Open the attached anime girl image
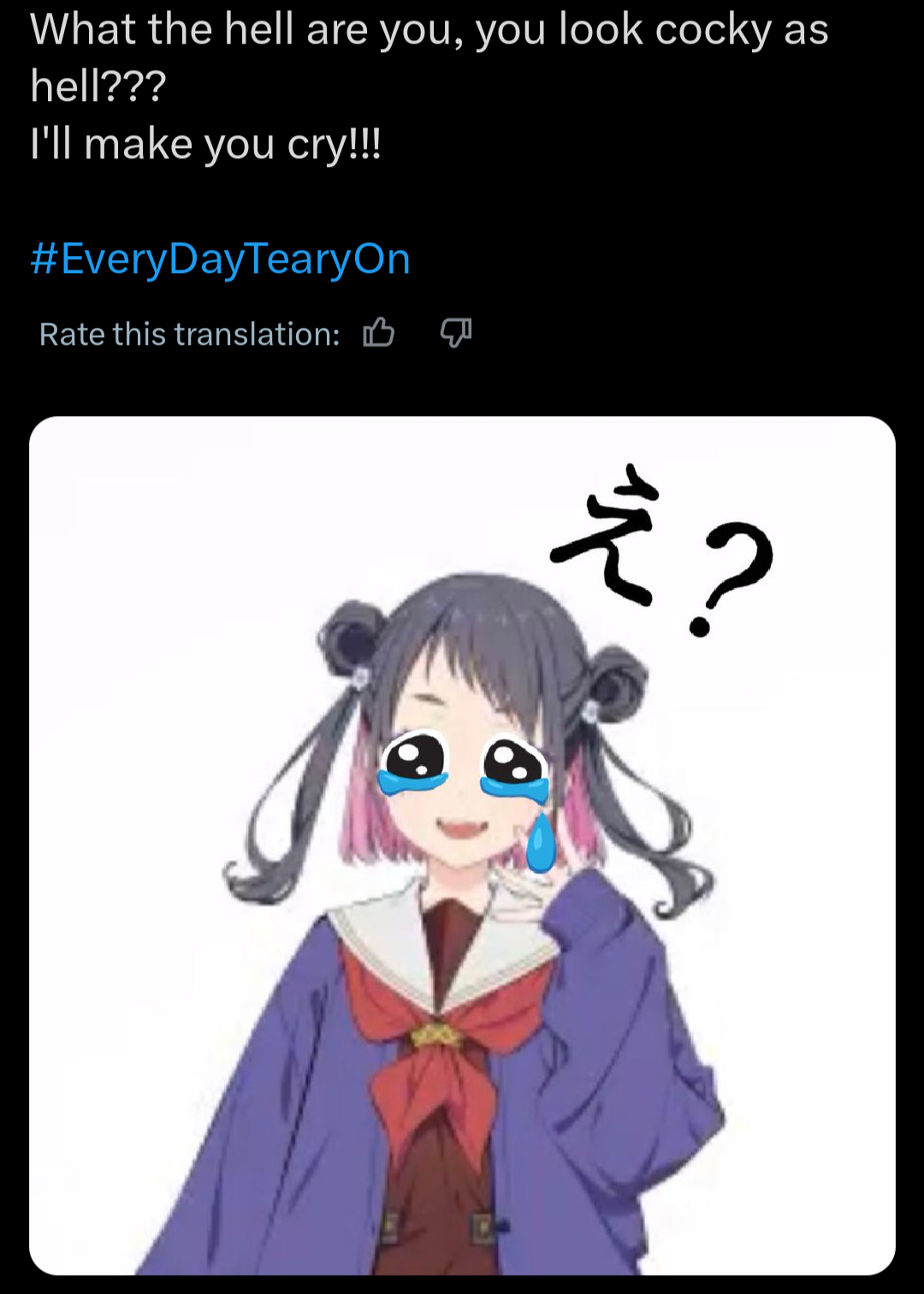Screen dimensions: 924x1294 coord(462,846)
